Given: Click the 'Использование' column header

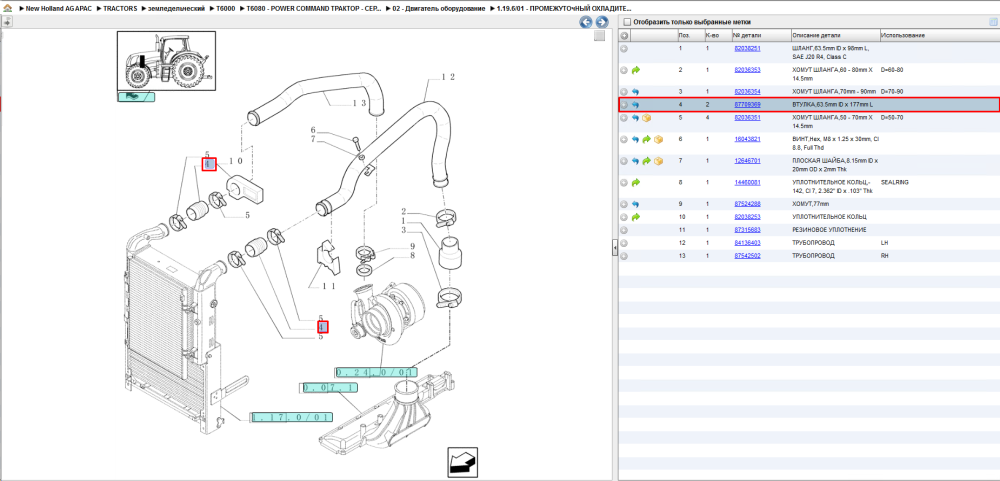Looking at the screenshot, I should (x=902, y=36).
